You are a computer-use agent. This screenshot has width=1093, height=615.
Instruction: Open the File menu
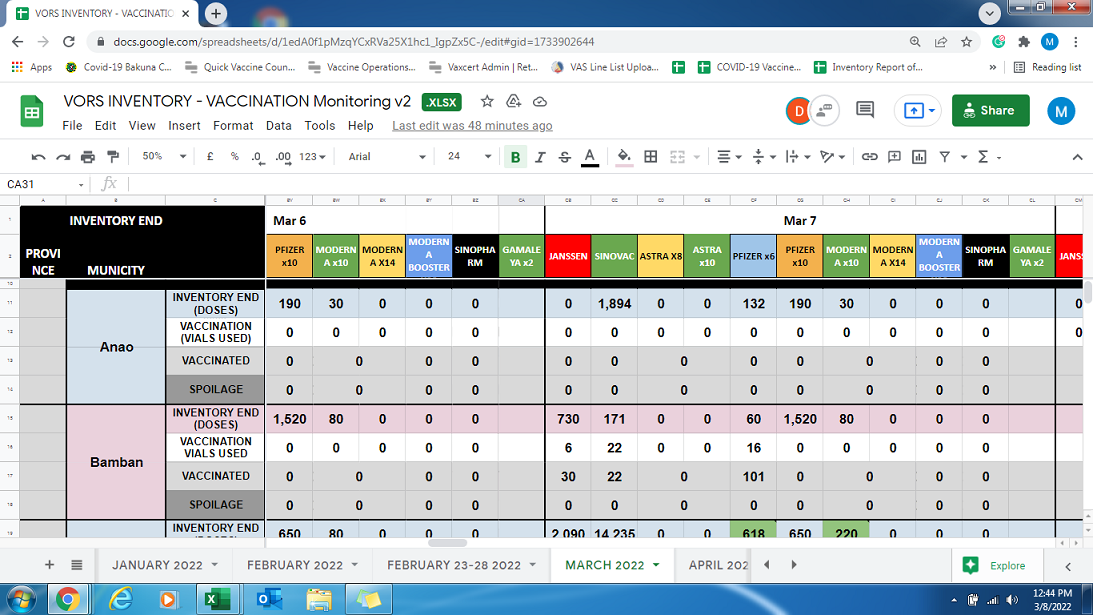[x=72, y=126]
